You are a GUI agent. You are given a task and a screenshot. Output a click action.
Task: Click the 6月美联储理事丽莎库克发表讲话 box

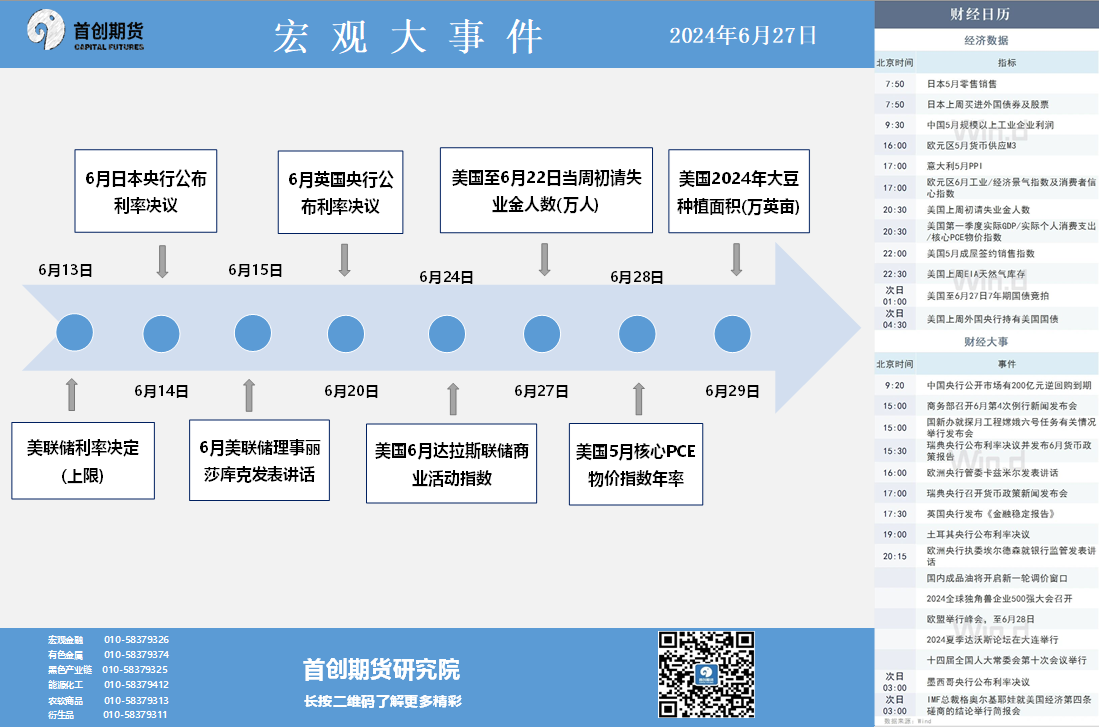click(259, 460)
